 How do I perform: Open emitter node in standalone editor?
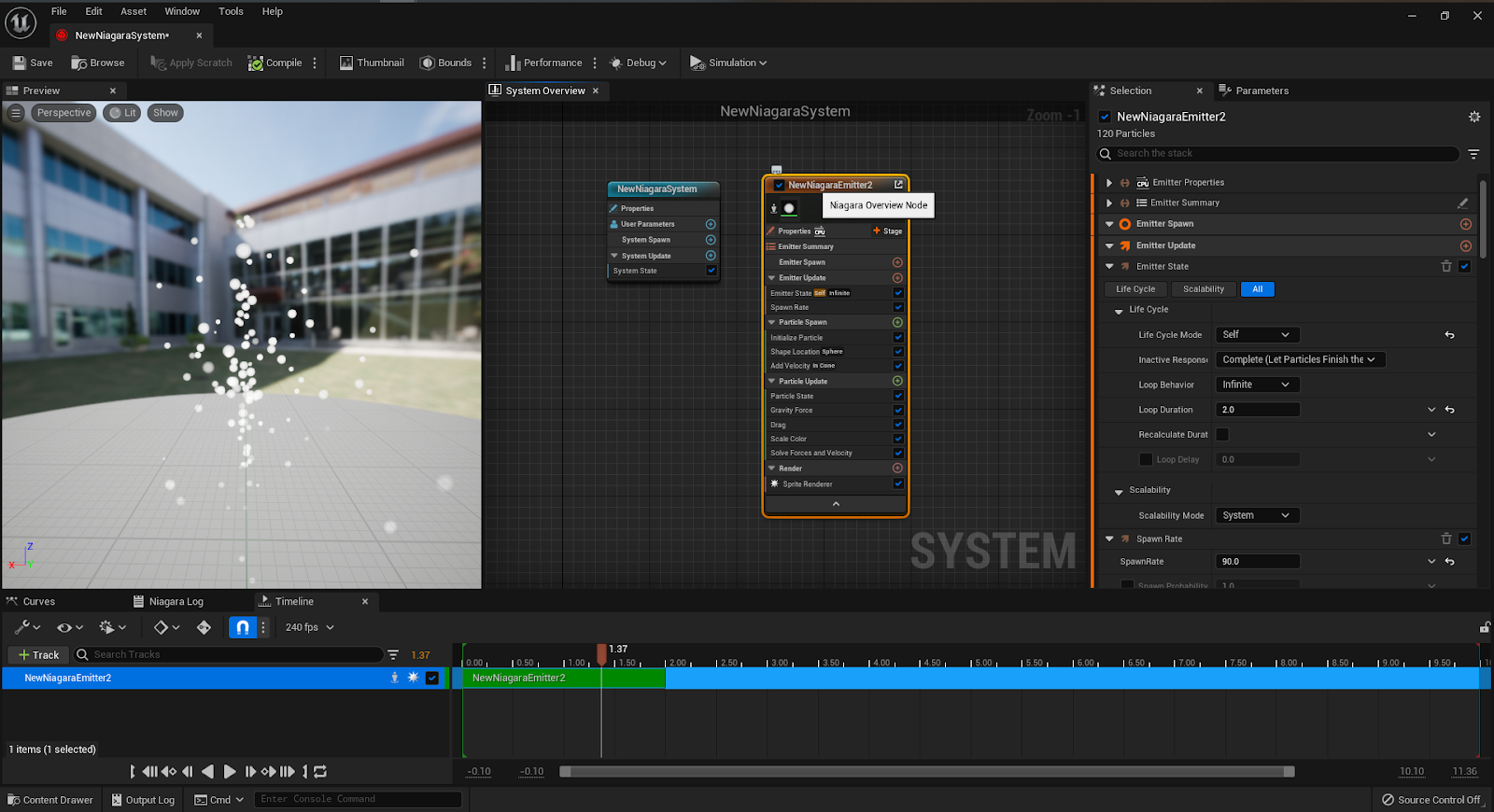898,185
